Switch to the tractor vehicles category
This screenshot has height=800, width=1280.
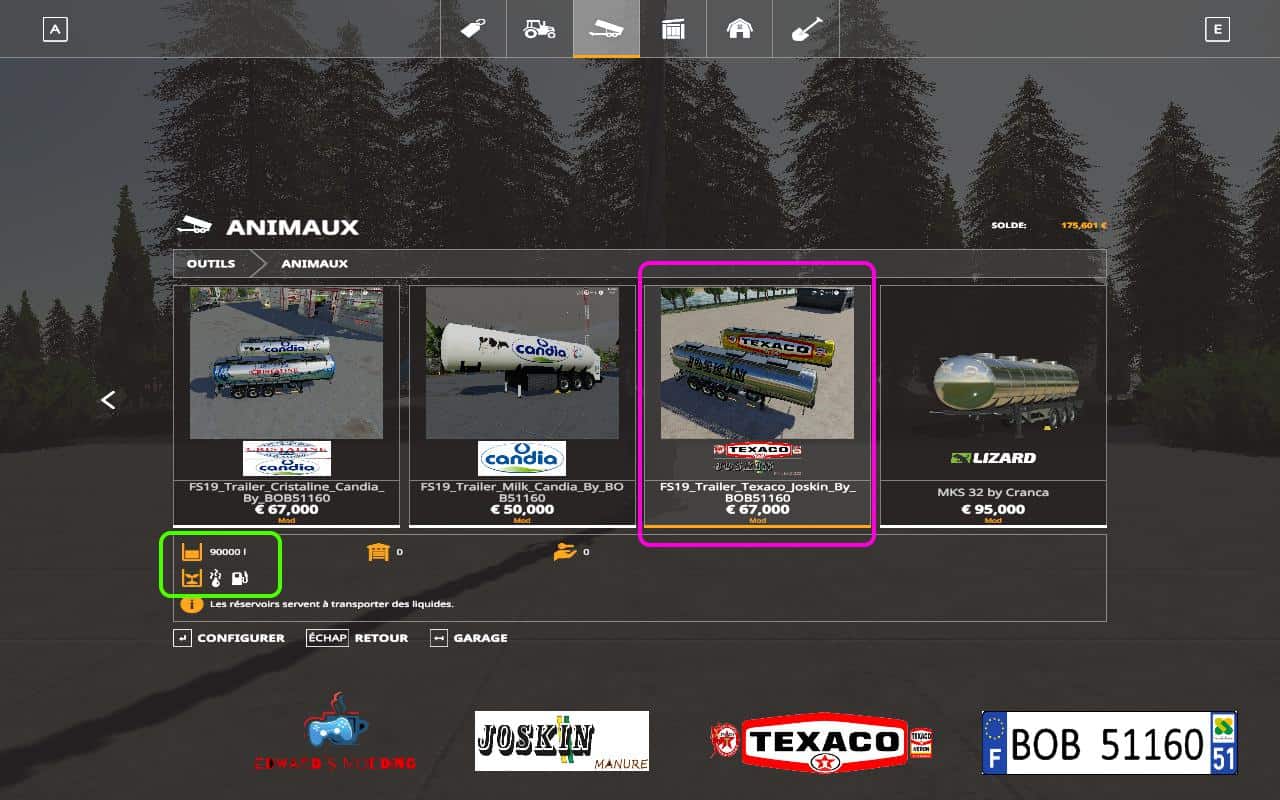(539, 29)
